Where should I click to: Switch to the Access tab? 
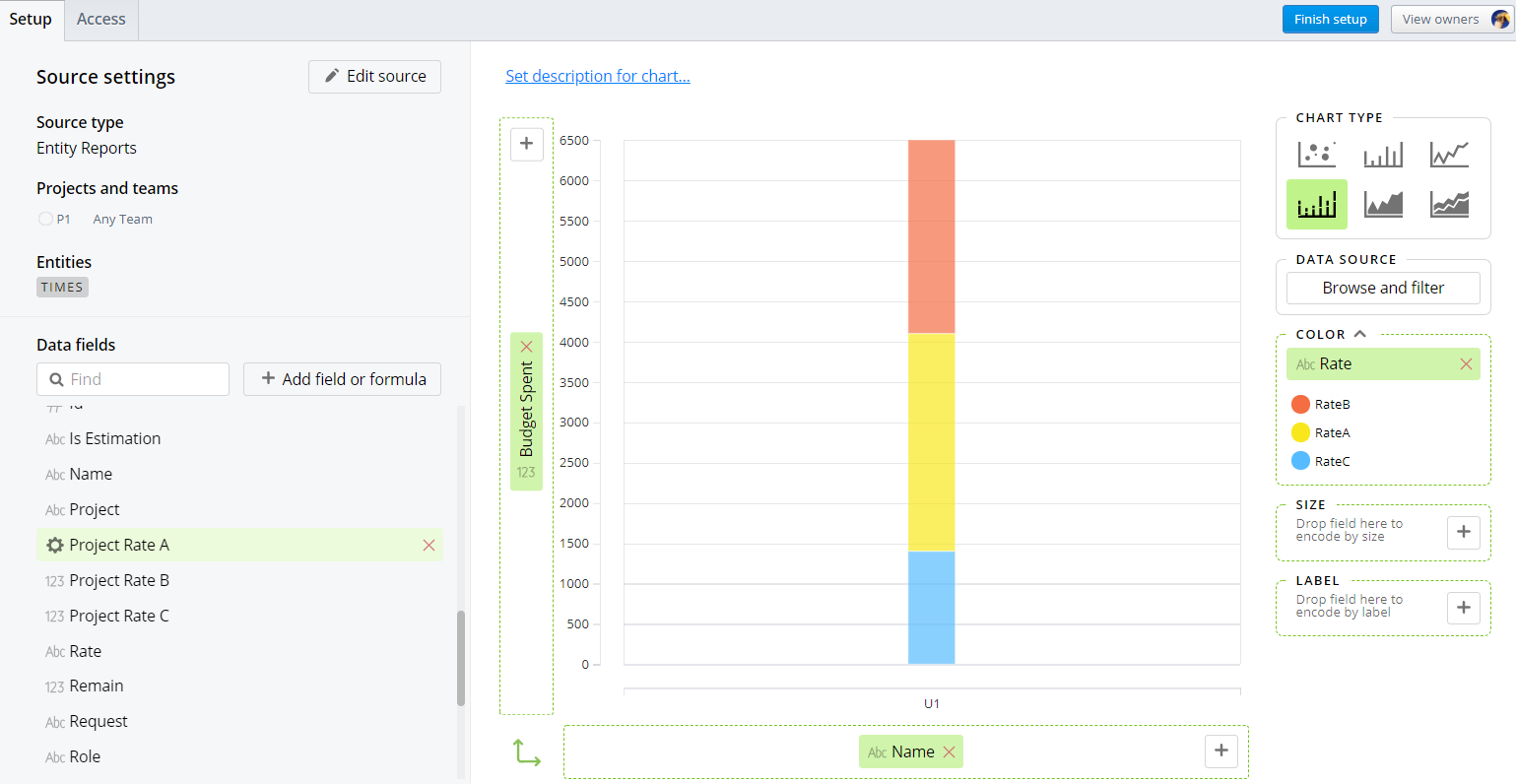pyautogui.click(x=99, y=19)
